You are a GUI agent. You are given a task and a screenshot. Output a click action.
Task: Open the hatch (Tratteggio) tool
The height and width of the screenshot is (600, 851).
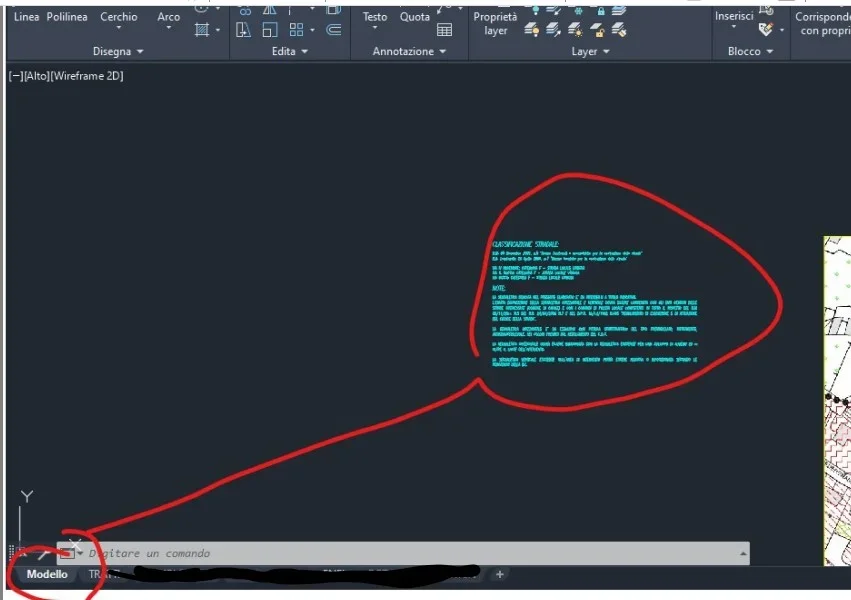[x=202, y=30]
